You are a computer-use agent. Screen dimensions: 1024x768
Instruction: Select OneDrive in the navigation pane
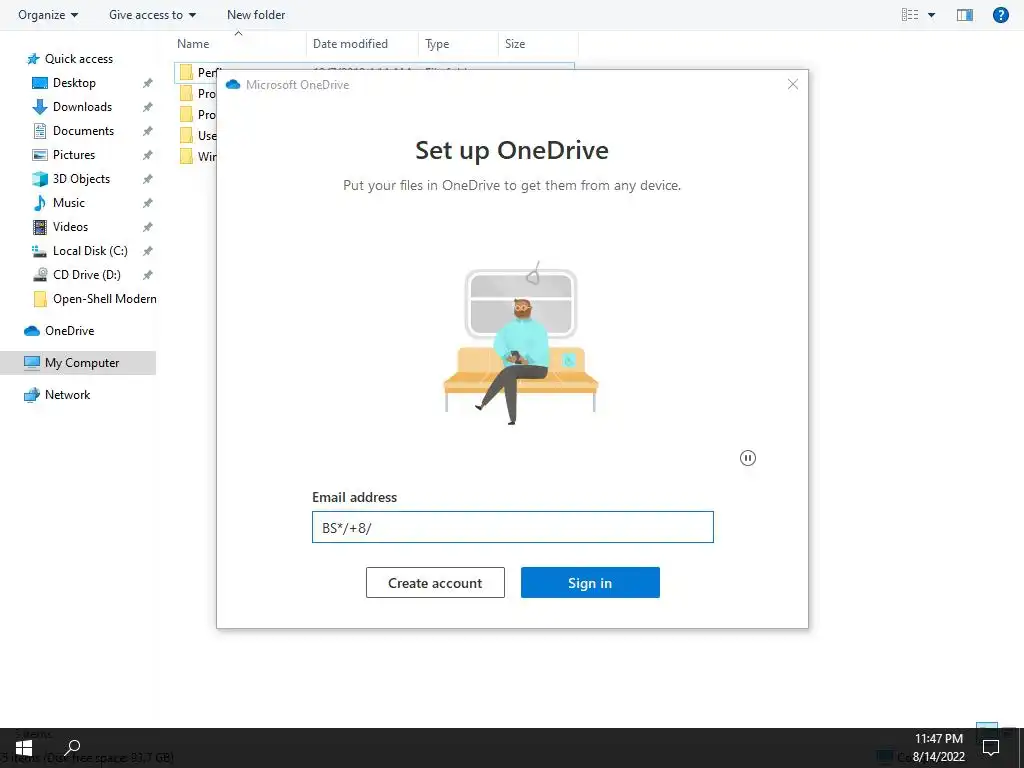click(69, 331)
